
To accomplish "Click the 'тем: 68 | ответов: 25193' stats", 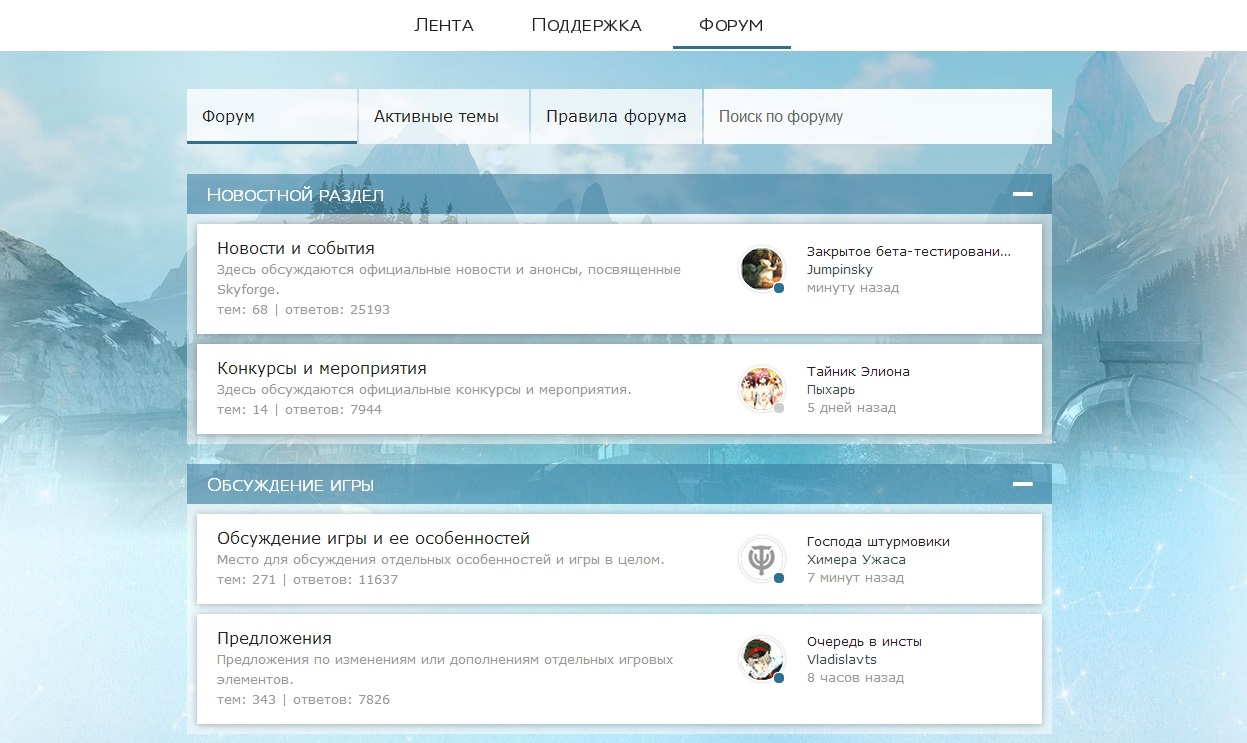I will [x=303, y=310].
